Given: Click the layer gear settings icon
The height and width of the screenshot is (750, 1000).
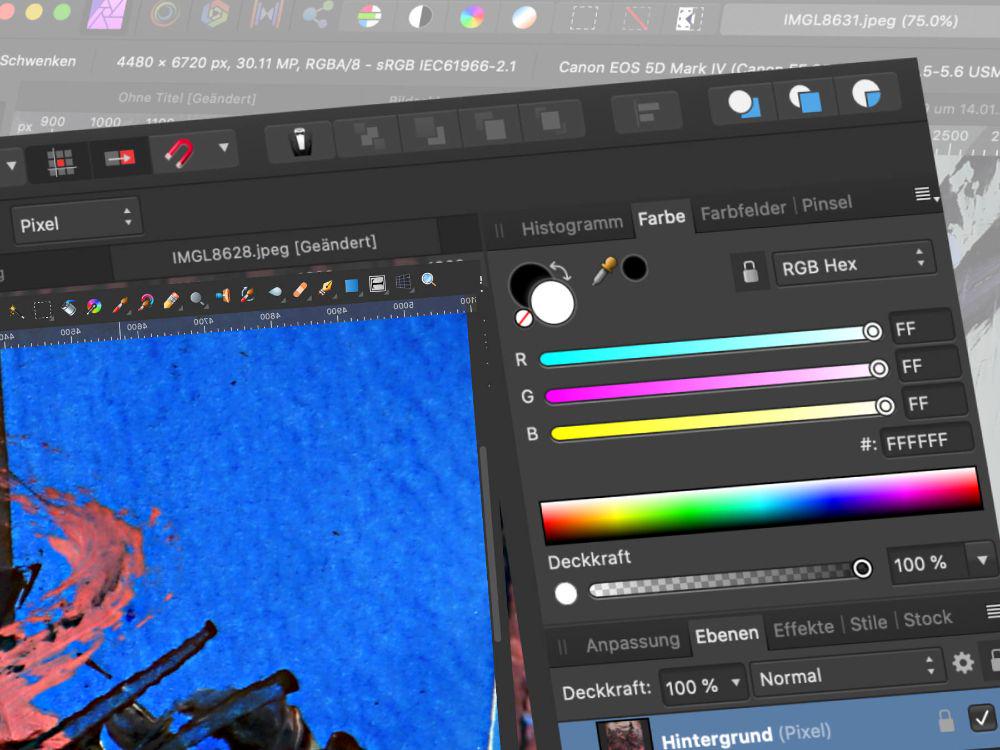Looking at the screenshot, I should pyautogui.click(x=963, y=662).
